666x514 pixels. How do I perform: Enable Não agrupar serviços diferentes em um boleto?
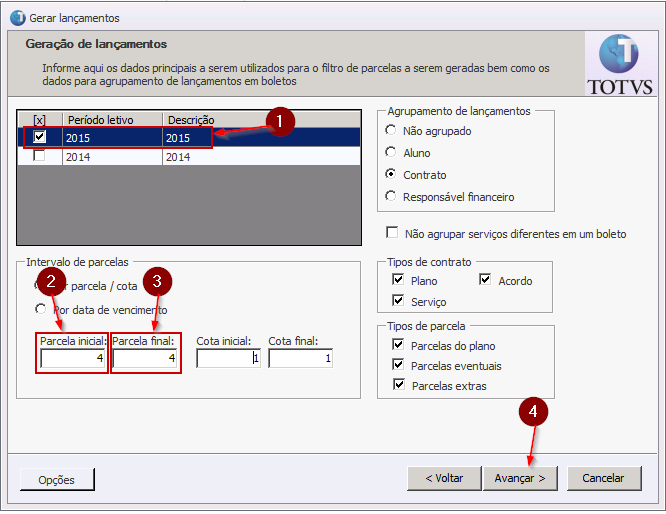click(x=393, y=234)
